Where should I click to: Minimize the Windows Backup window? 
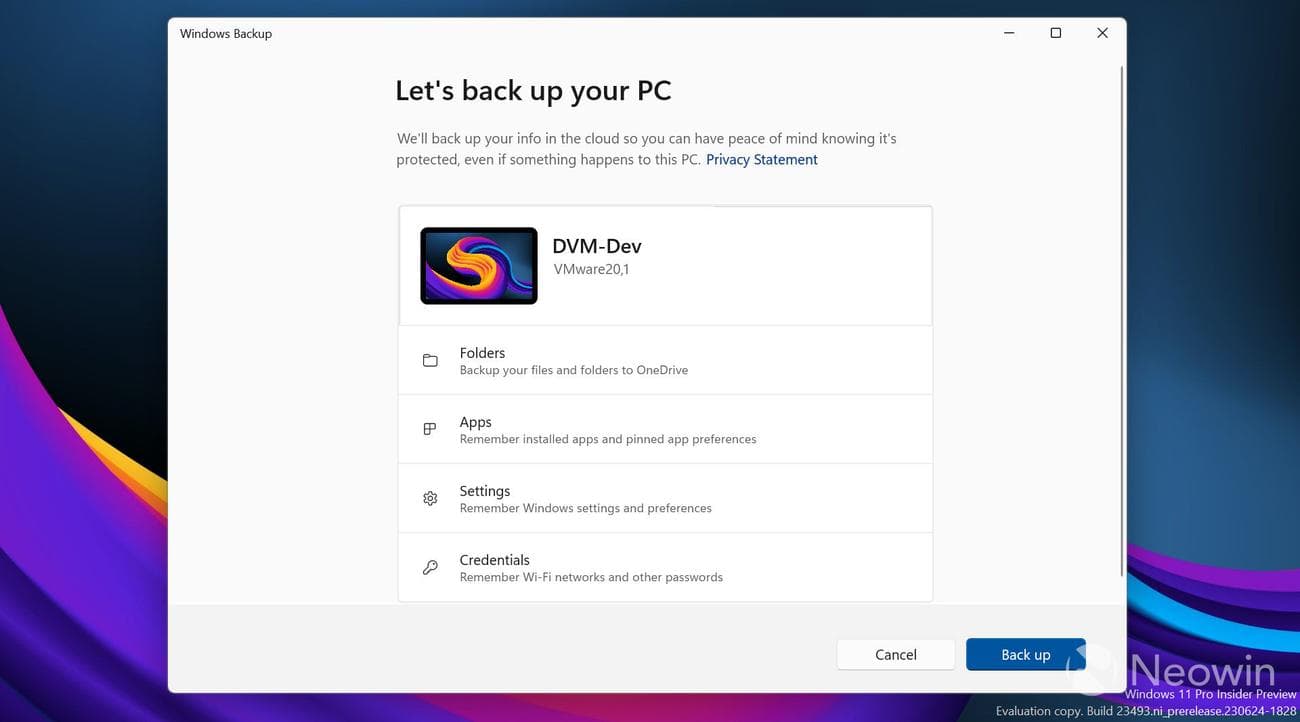(1008, 32)
